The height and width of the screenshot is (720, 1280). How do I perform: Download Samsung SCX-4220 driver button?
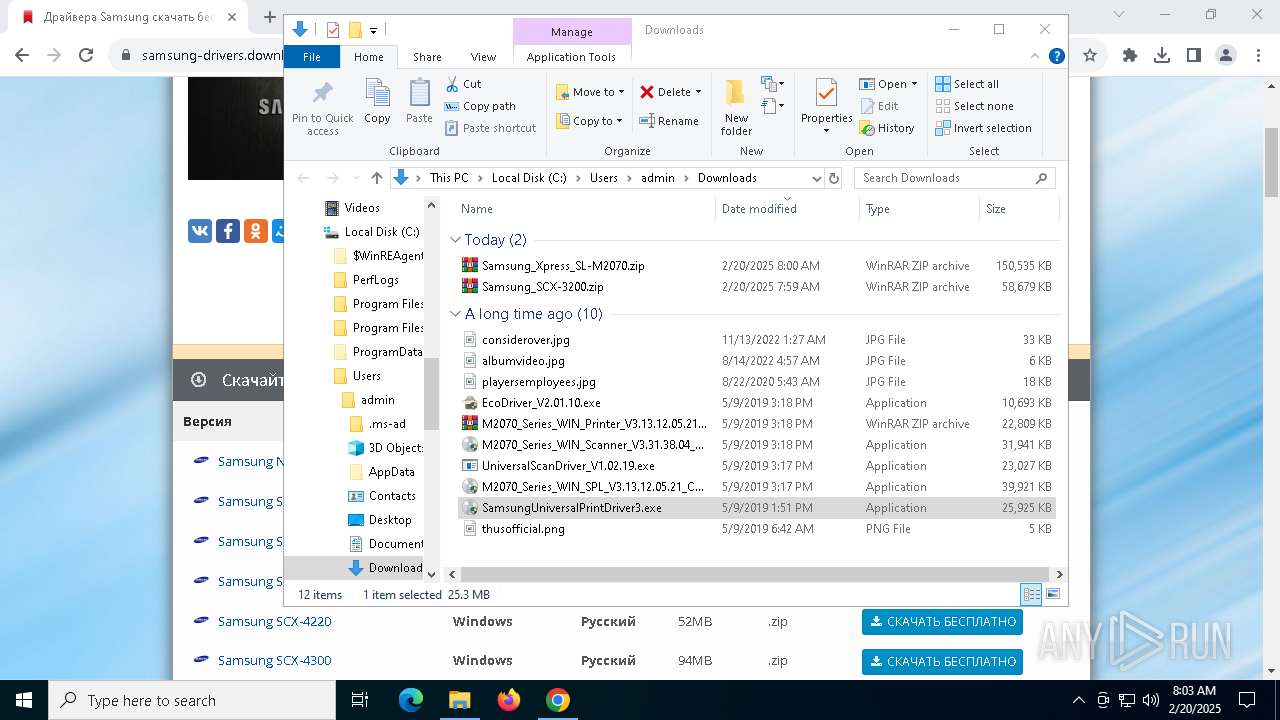943,622
